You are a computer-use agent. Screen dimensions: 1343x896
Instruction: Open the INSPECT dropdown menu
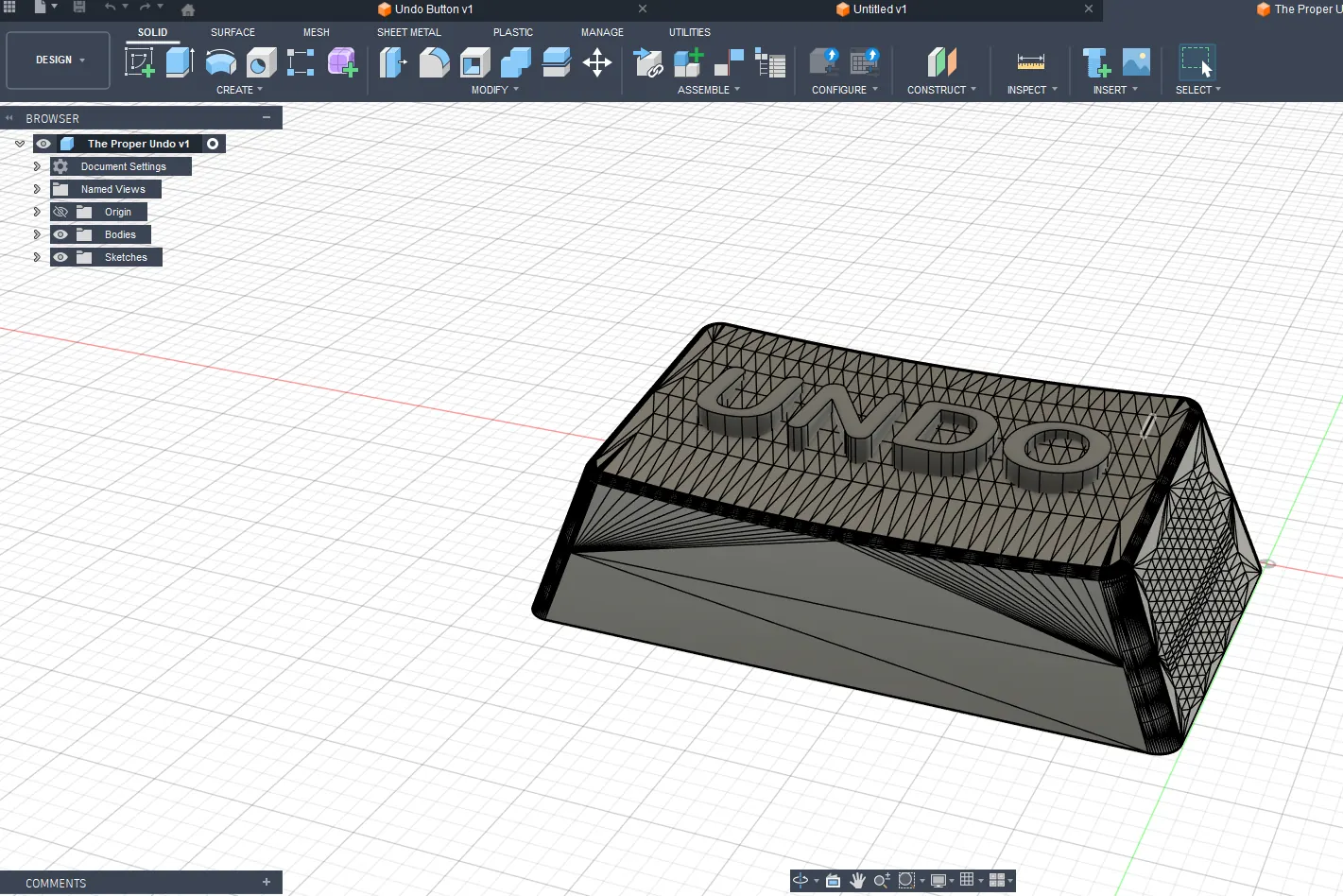(x=1032, y=90)
